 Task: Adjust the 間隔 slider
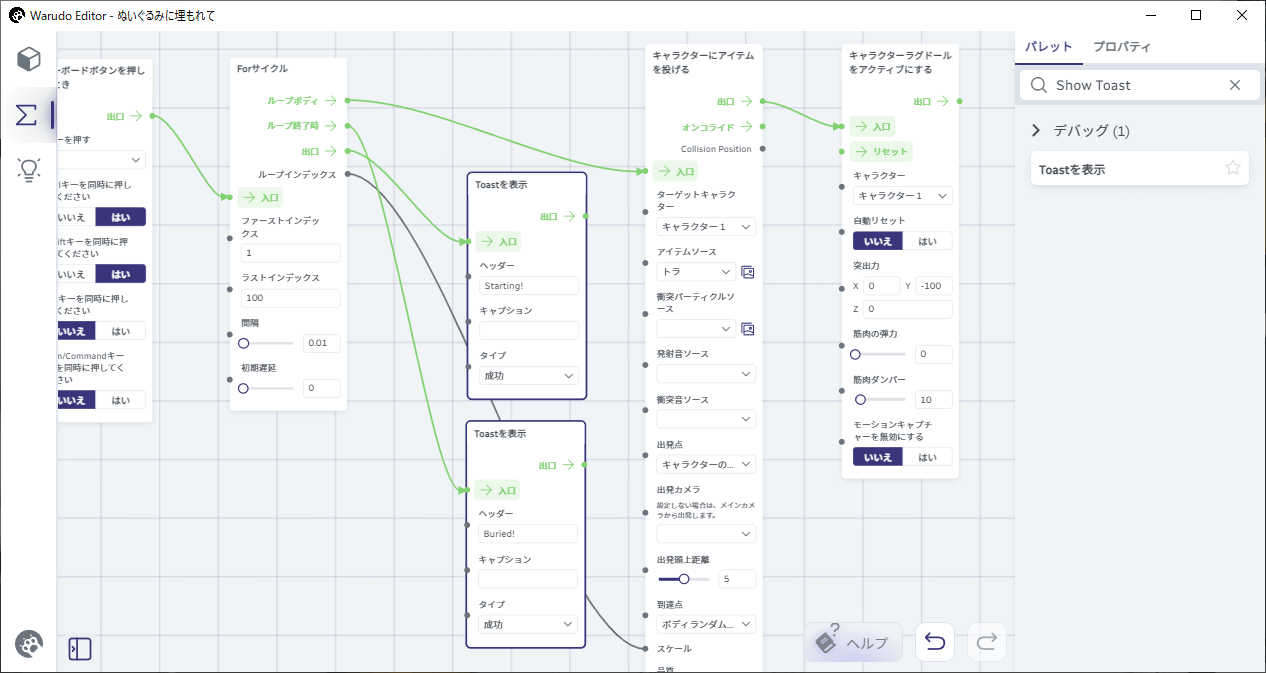pyautogui.click(x=268, y=343)
